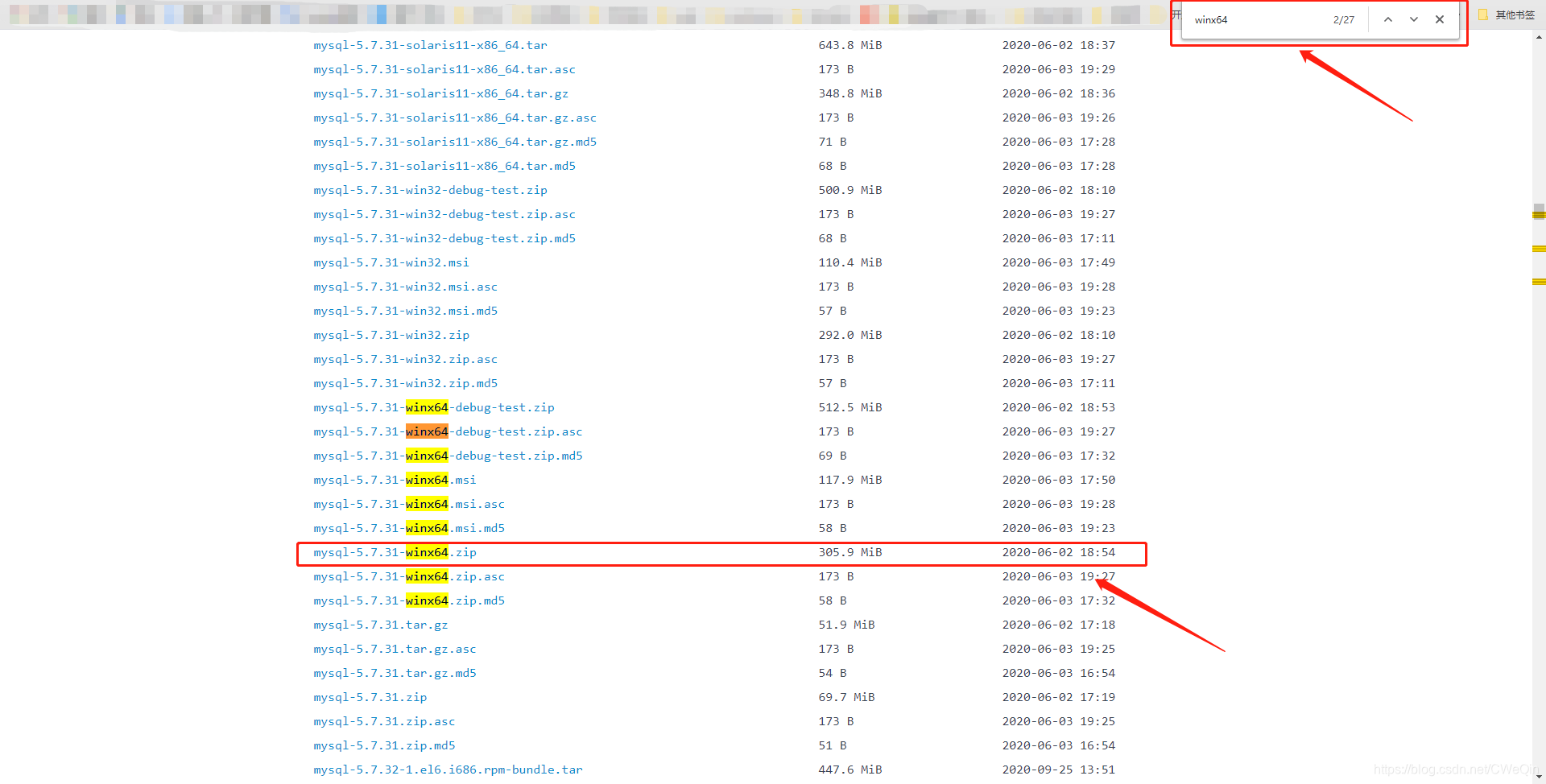Open mysql-5.7.31-winx64-debug-test.zip link

click(434, 407)
